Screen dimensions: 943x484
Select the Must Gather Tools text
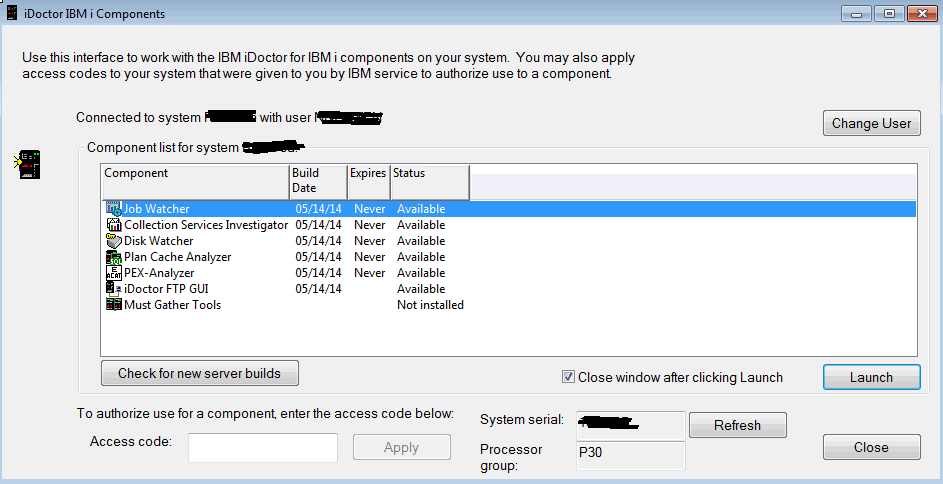pyautogui.click(x=173, y=305)
